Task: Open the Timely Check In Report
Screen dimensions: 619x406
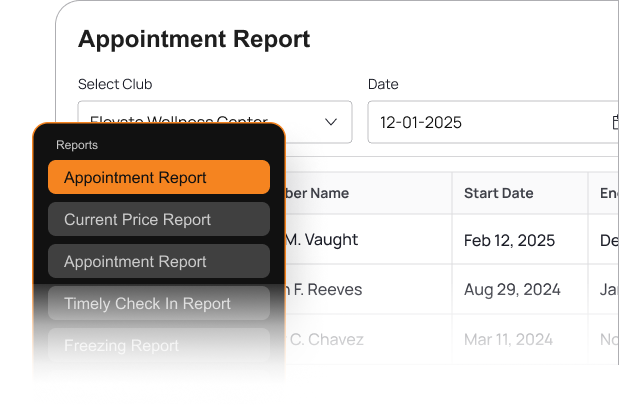Action: [159, 304]
